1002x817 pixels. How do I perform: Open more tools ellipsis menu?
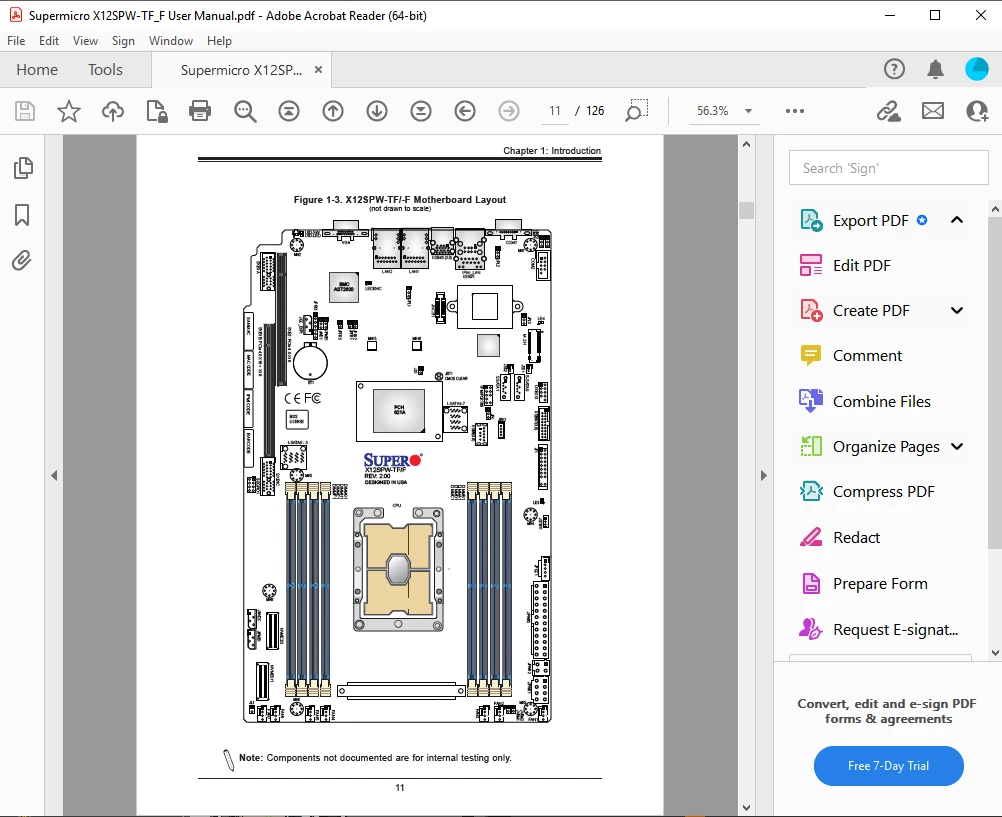click(x=795, y=111)
